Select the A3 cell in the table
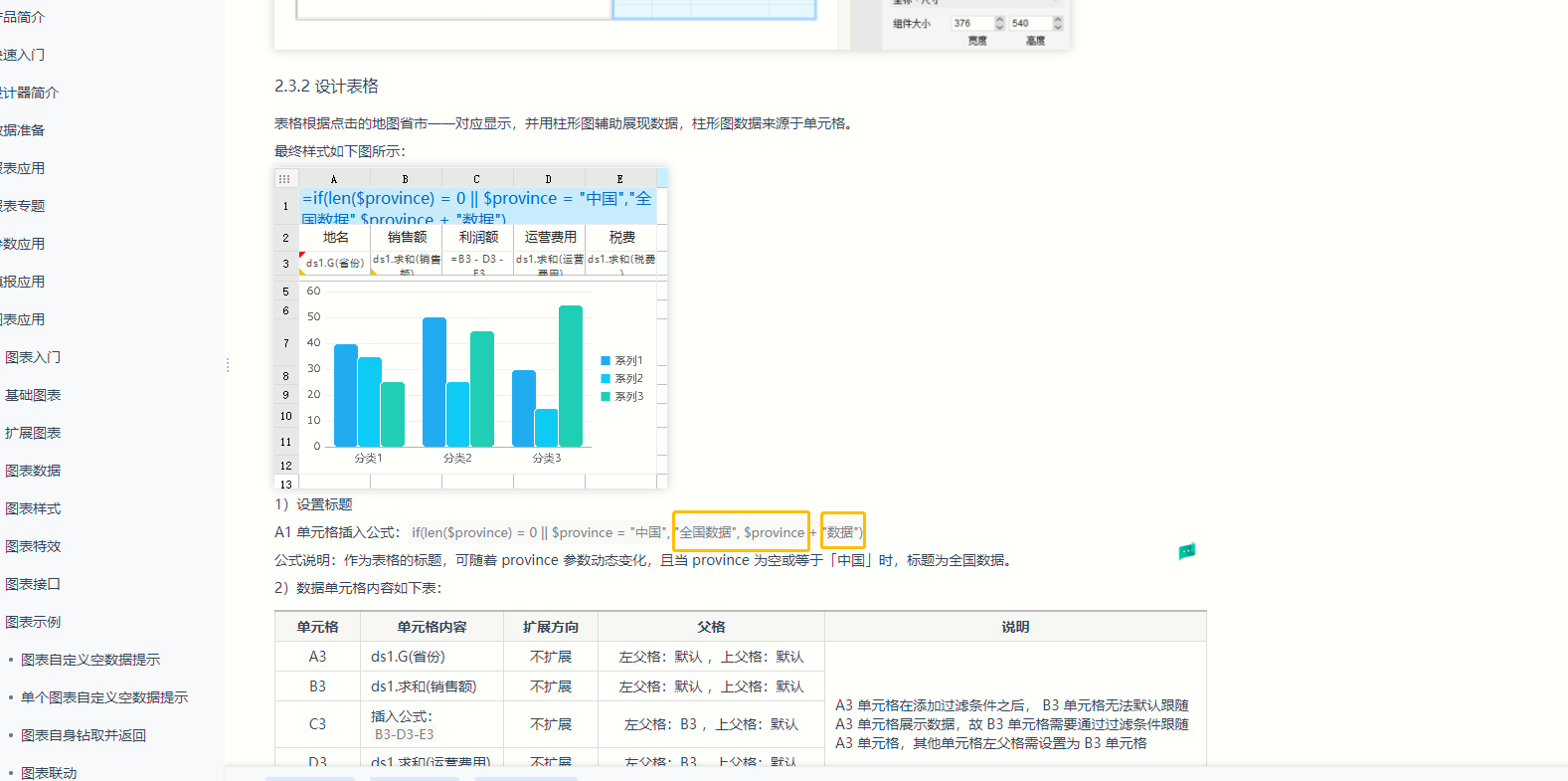The width and height of the screenshot is (1568, 781). click(x=317, y=657)
